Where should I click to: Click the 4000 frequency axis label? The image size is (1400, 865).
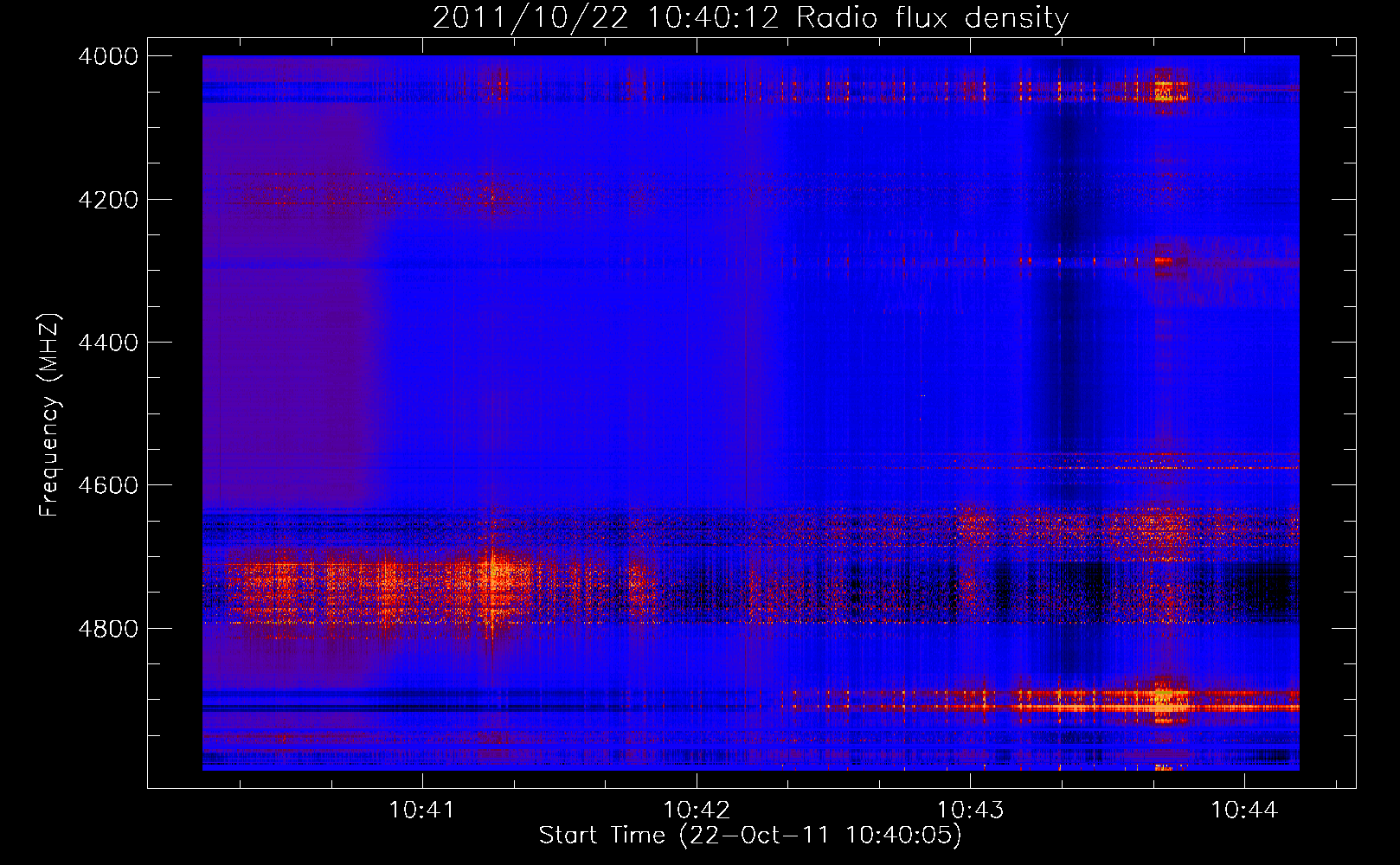(x=108, y=56)
